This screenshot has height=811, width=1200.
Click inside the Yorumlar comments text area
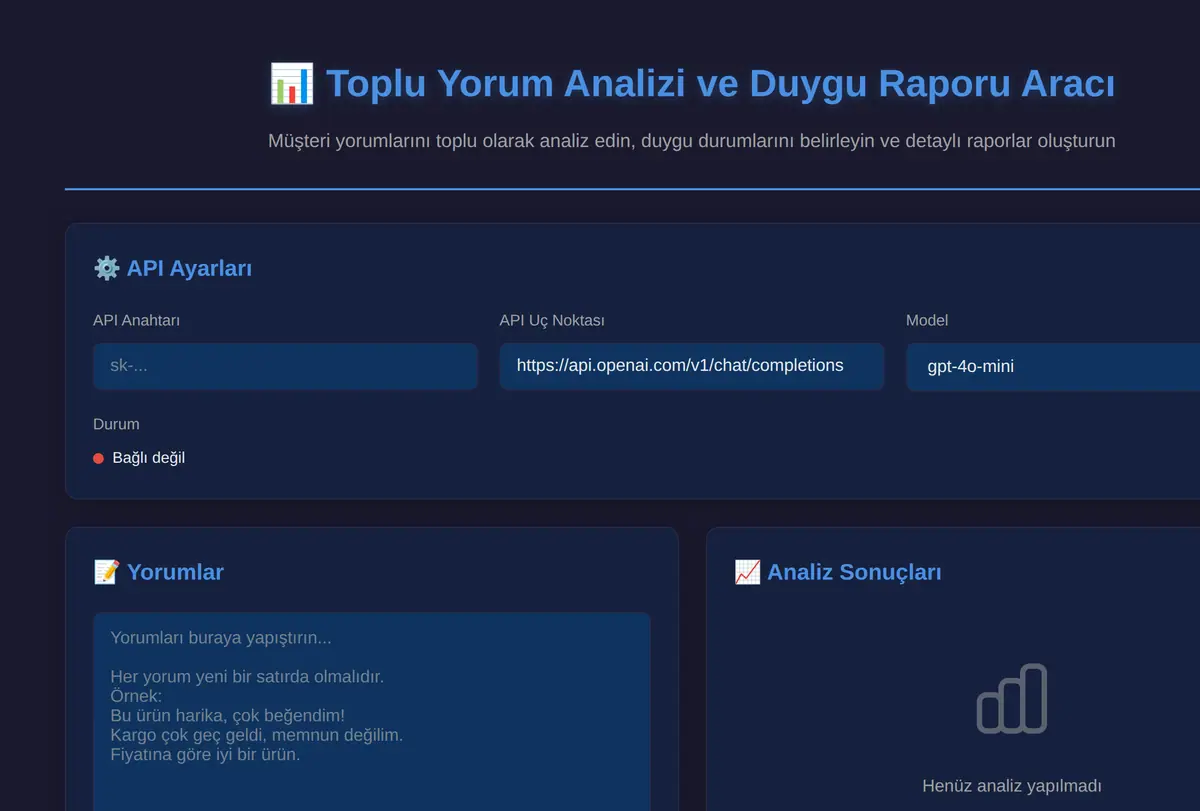click(x=372, y=712)
